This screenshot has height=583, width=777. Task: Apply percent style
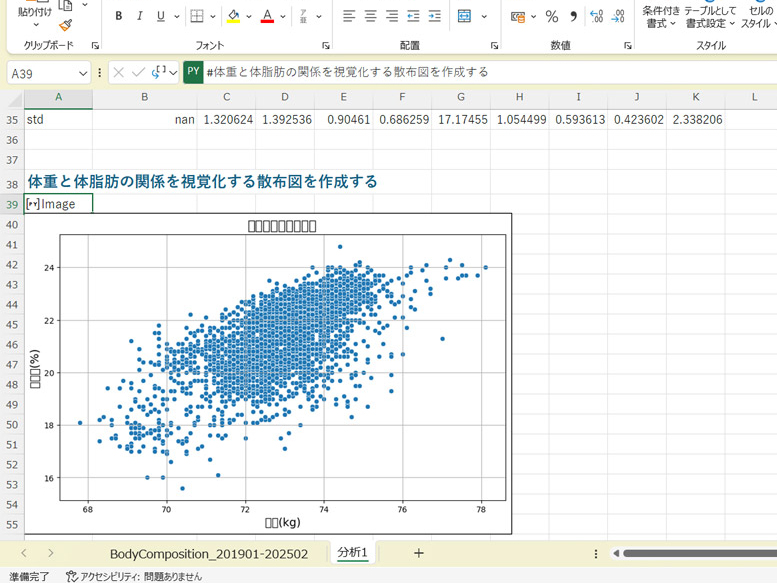pyautogui.click(x=552, y=17)
